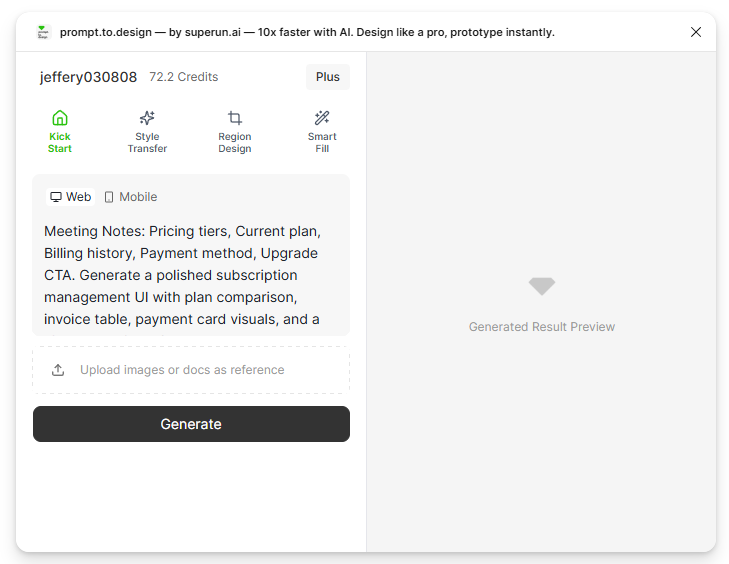The height and width of the screenshot is (564, 729).
Task: Click the Style Transfer tab label
Action: [147, 143]
